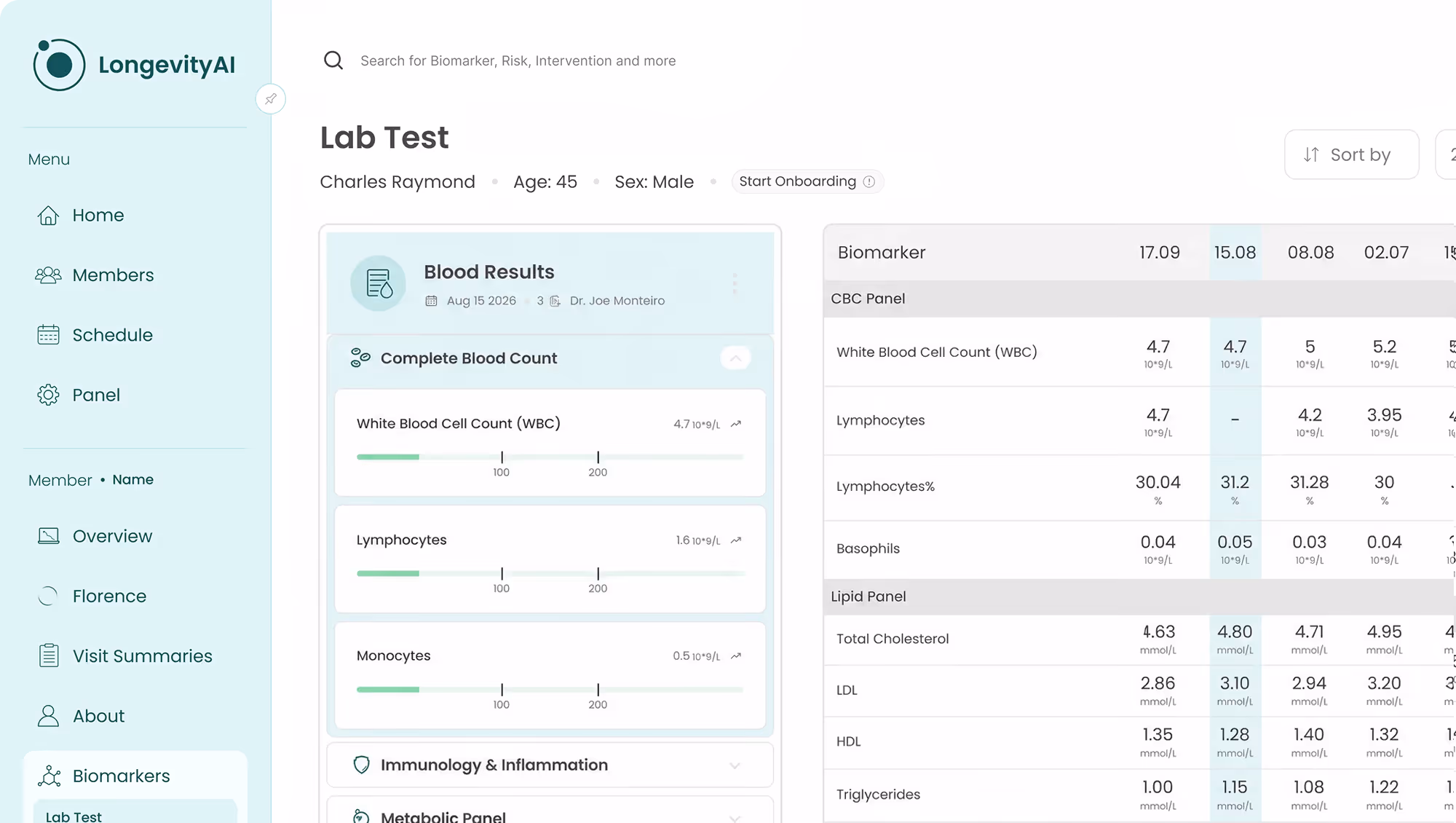Open trend arrow for Monocytes card
The image size is (1456, 823).
pyautogui.click(x=736, y=656)
